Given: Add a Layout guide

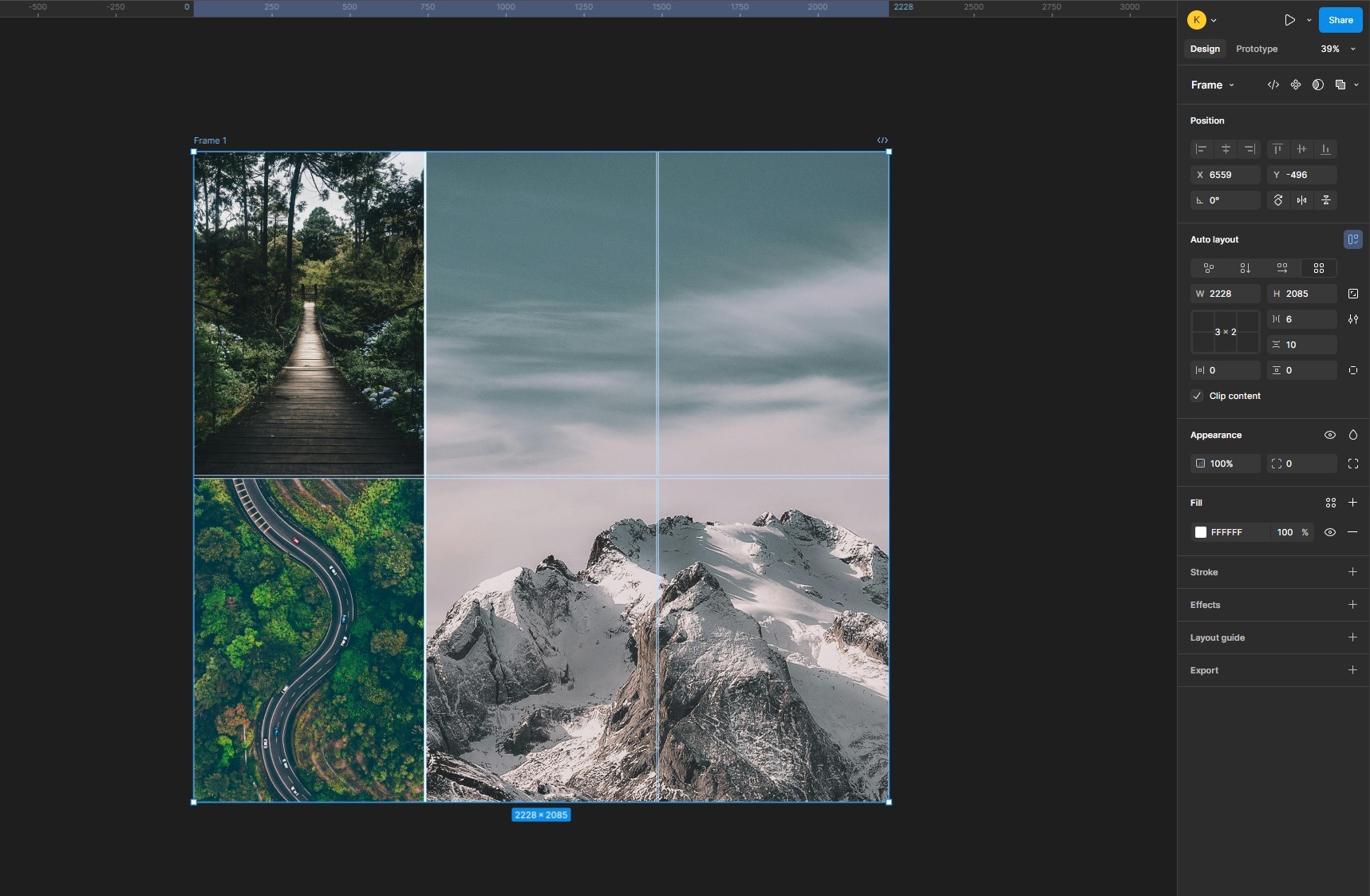Looking at the screenshot, I should [x=1352, y=637].
